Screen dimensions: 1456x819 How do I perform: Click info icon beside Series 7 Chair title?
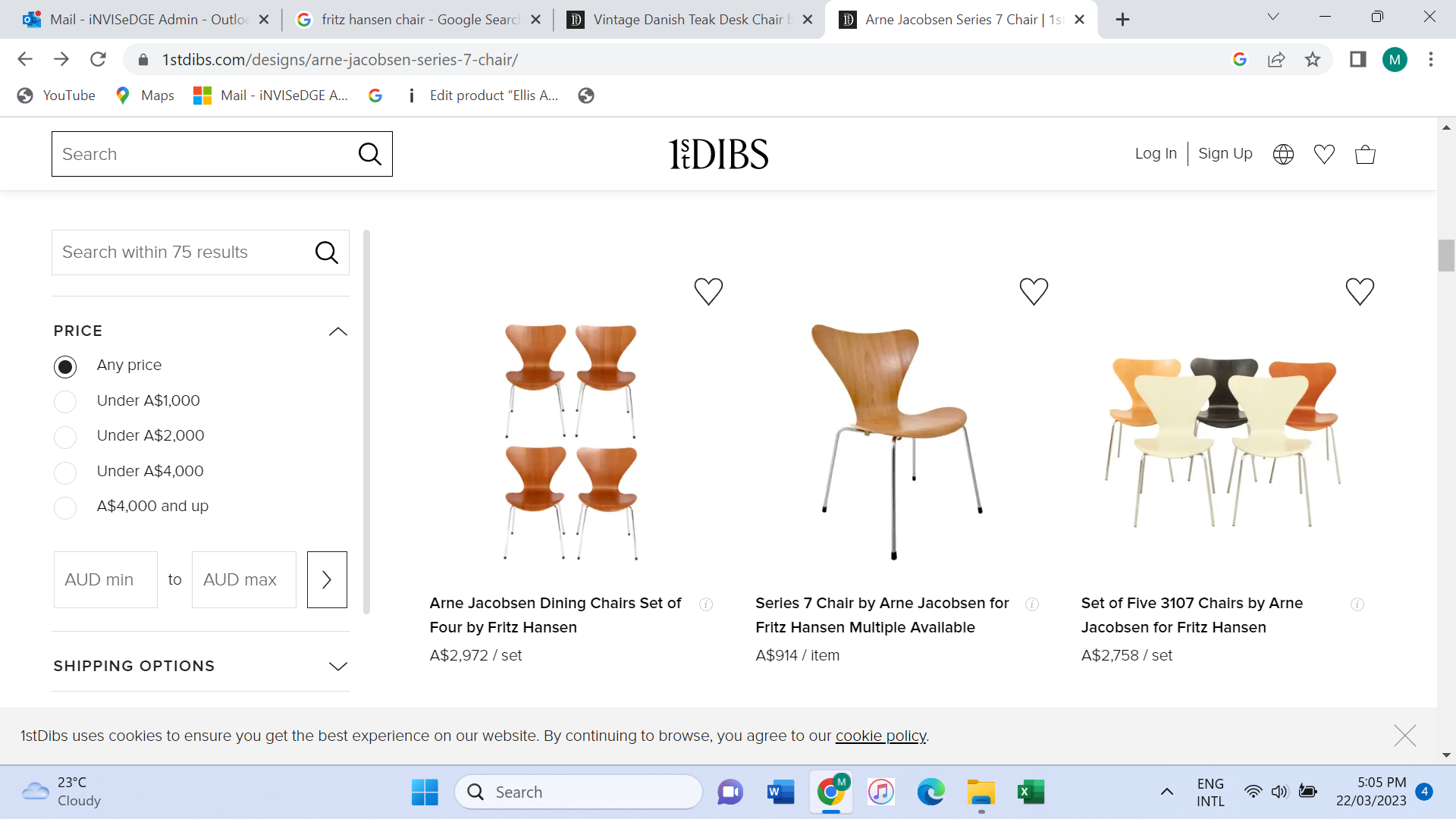click(x=1032, y=604)
